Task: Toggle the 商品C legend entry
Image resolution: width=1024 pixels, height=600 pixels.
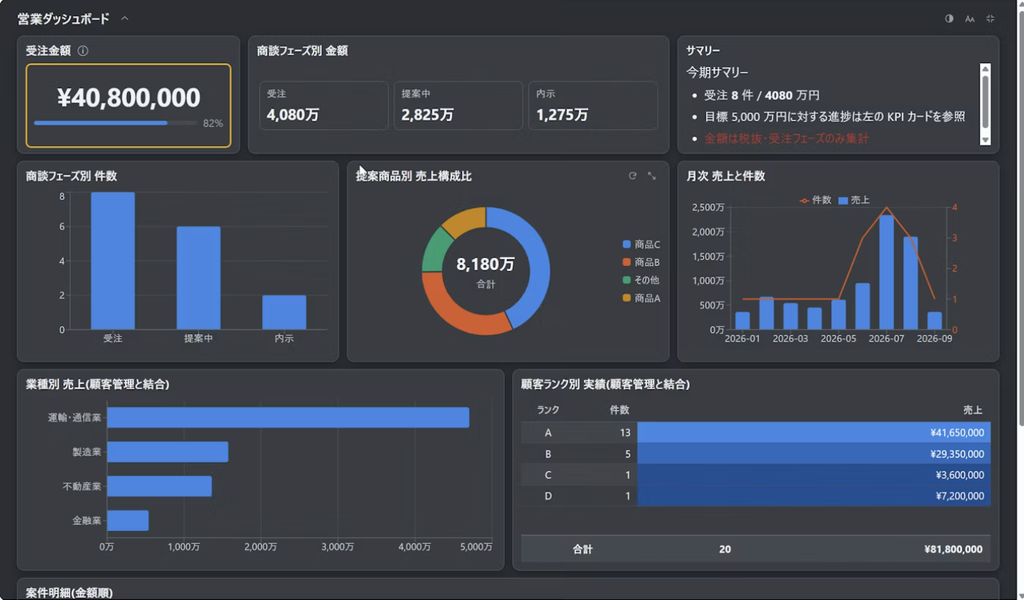Action: [641, 244]
